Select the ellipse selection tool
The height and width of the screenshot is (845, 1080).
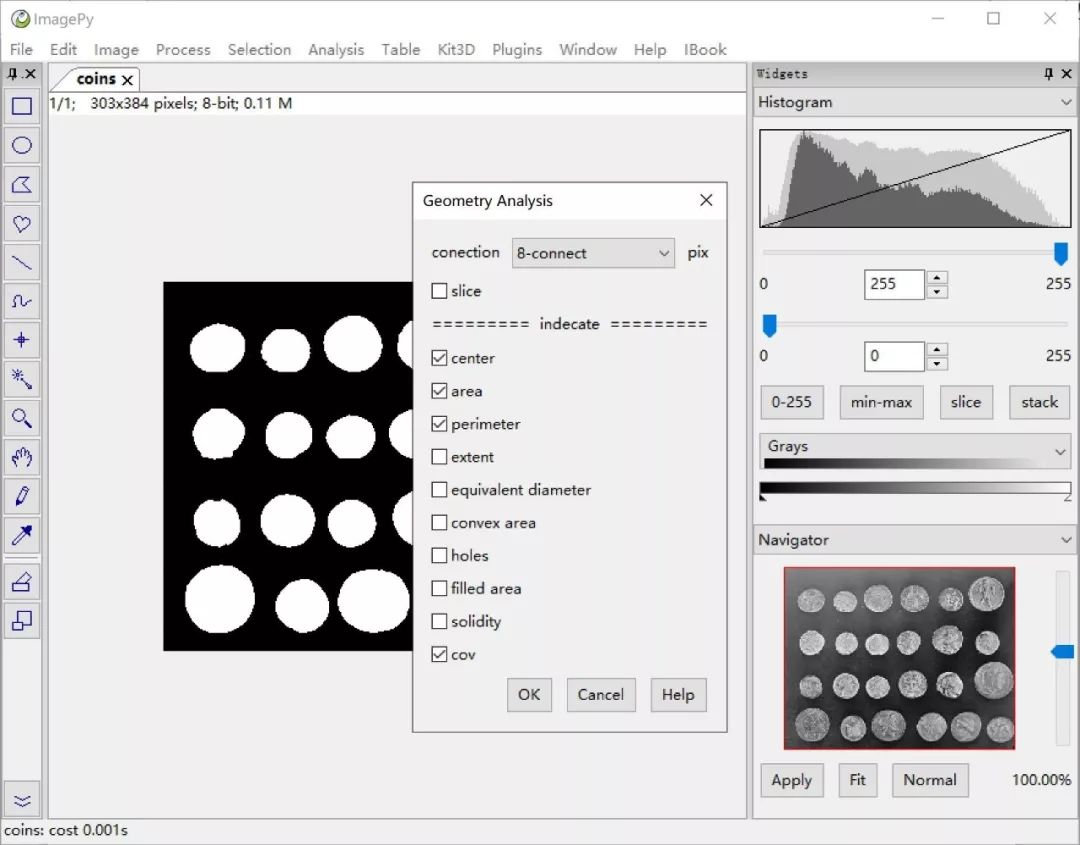point(22,145)
